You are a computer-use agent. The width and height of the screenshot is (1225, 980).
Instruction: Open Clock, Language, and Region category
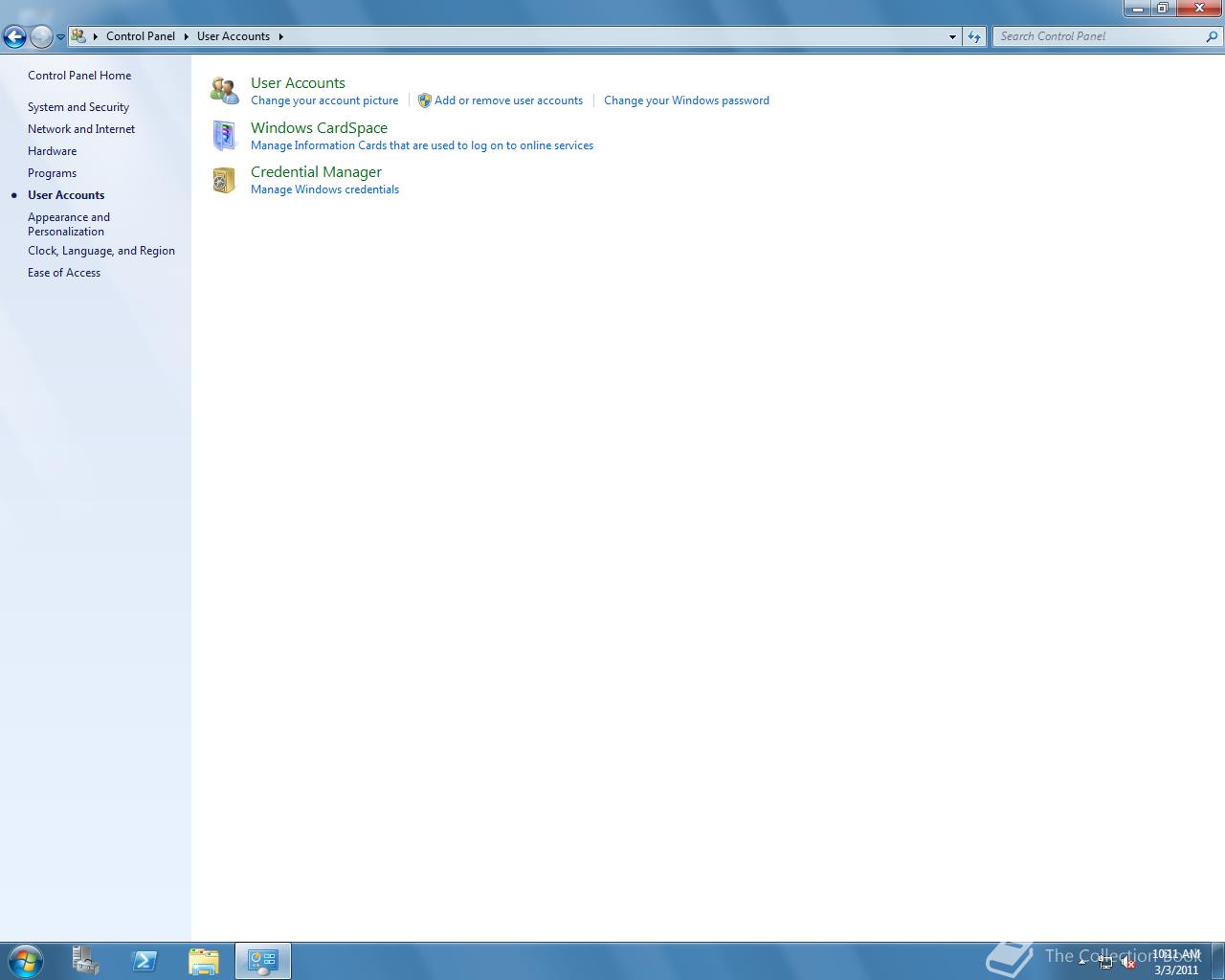coord(101,251)
